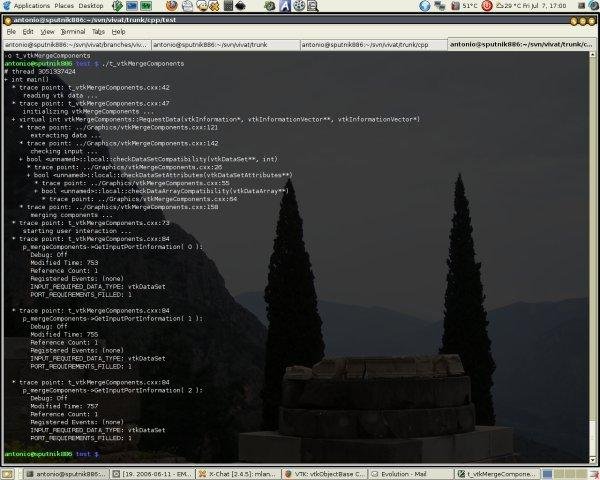Click the green round panel icon

click(x=270, y=6)
